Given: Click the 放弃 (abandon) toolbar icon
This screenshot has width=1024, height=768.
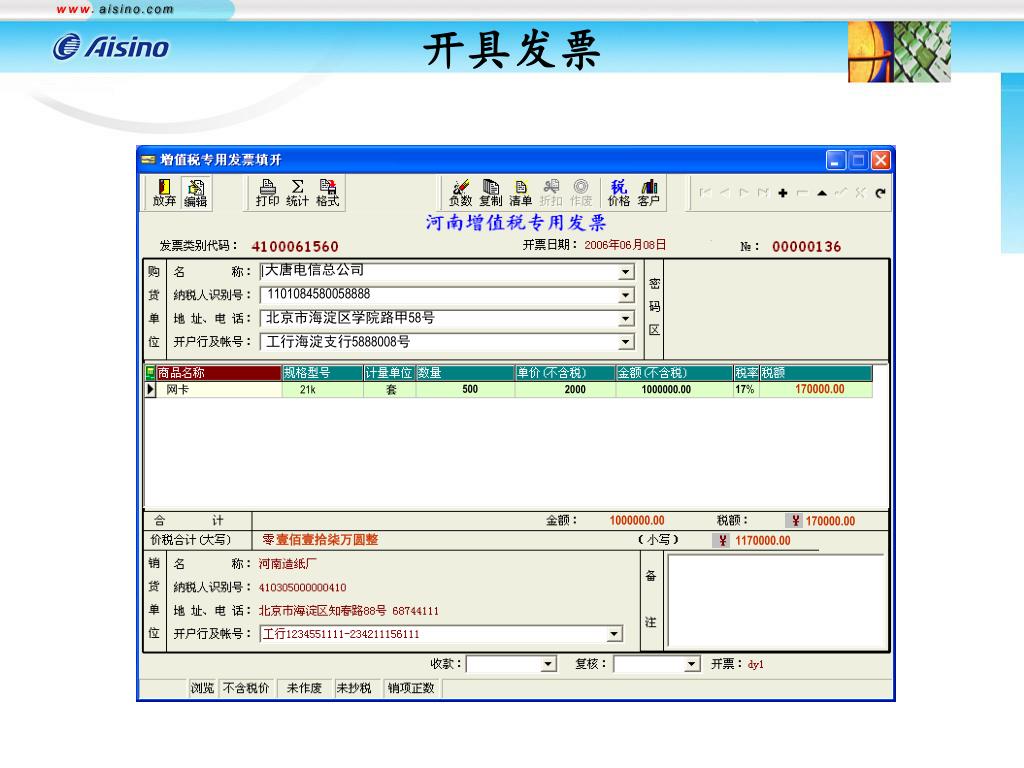Looking at the screenshot, I should (164, 193).
